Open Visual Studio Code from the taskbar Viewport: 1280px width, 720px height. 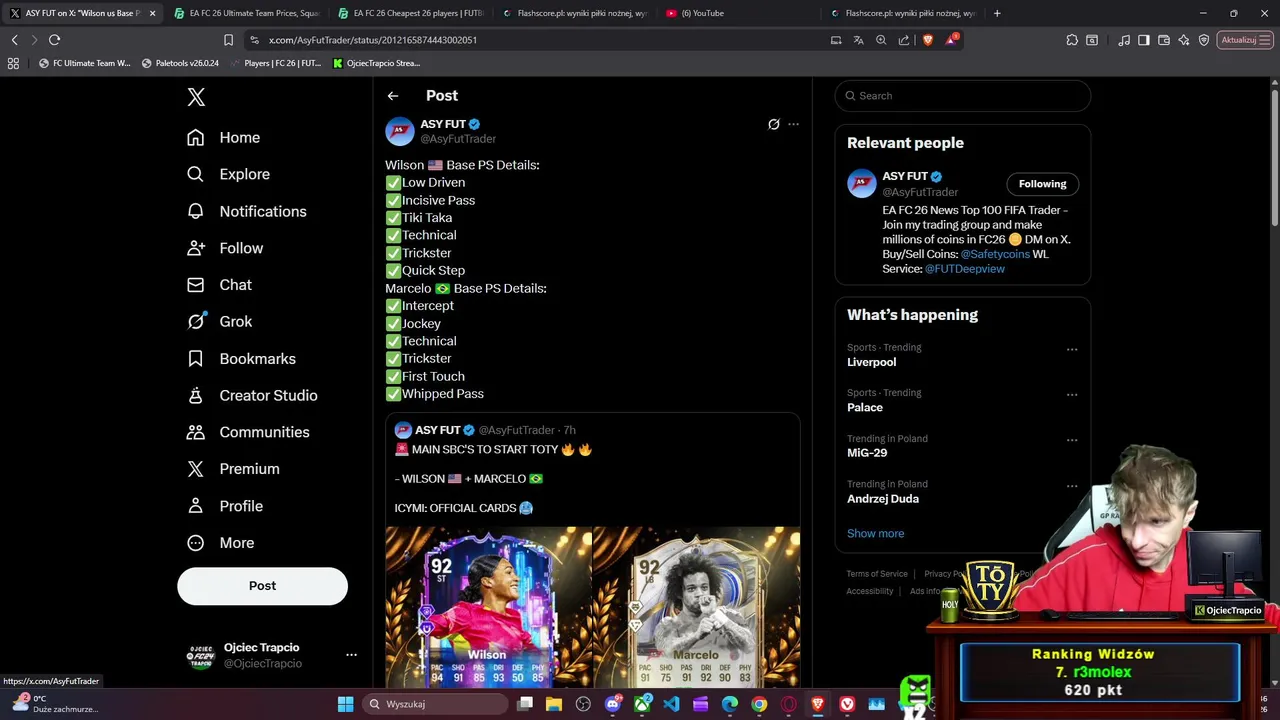[x=671, y=704]
